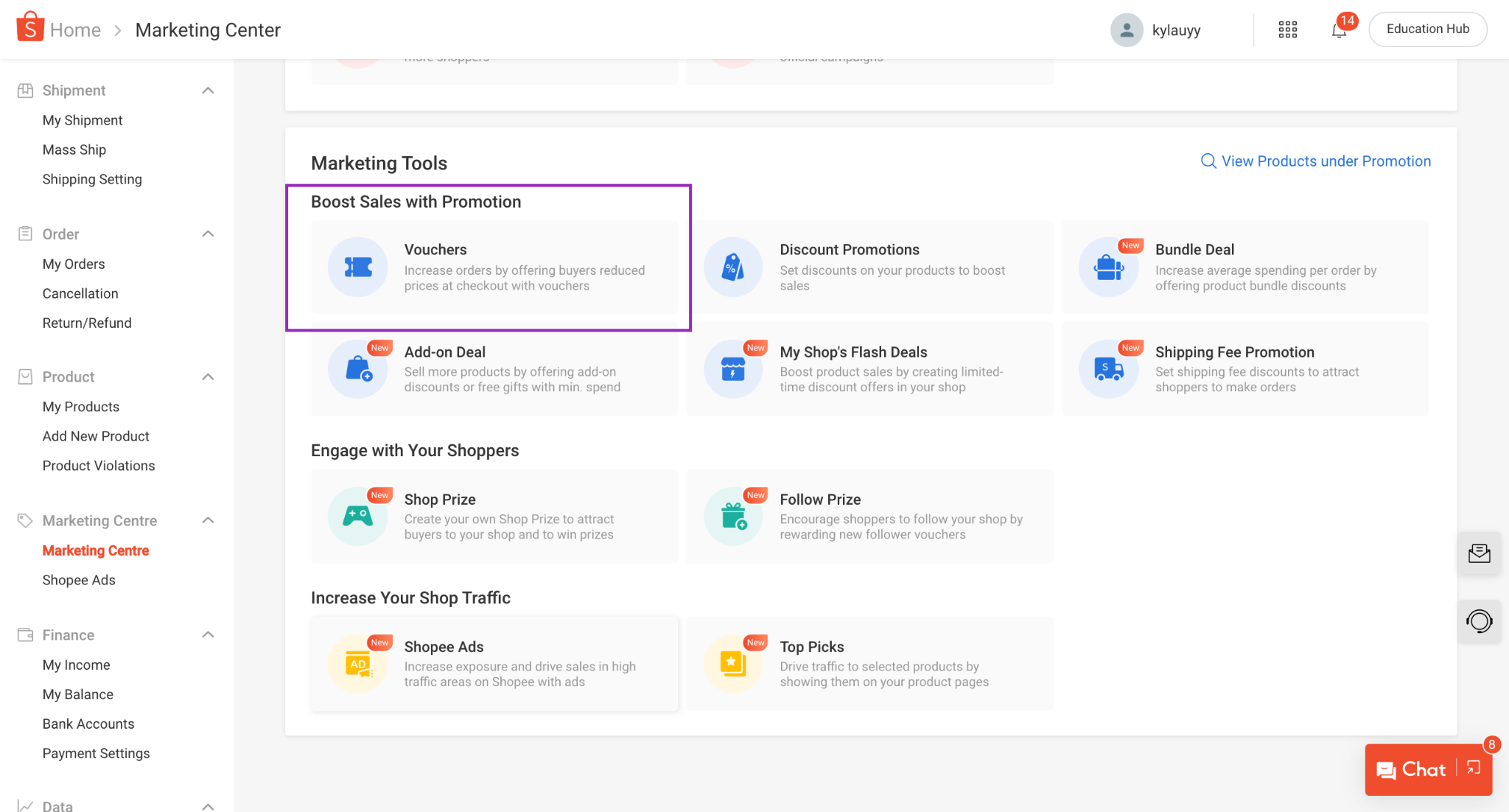The width and height of the screenshot is (1509, 812).
Task: Select Add New Product
Action: pyautogui.click(x=96, y=436)
